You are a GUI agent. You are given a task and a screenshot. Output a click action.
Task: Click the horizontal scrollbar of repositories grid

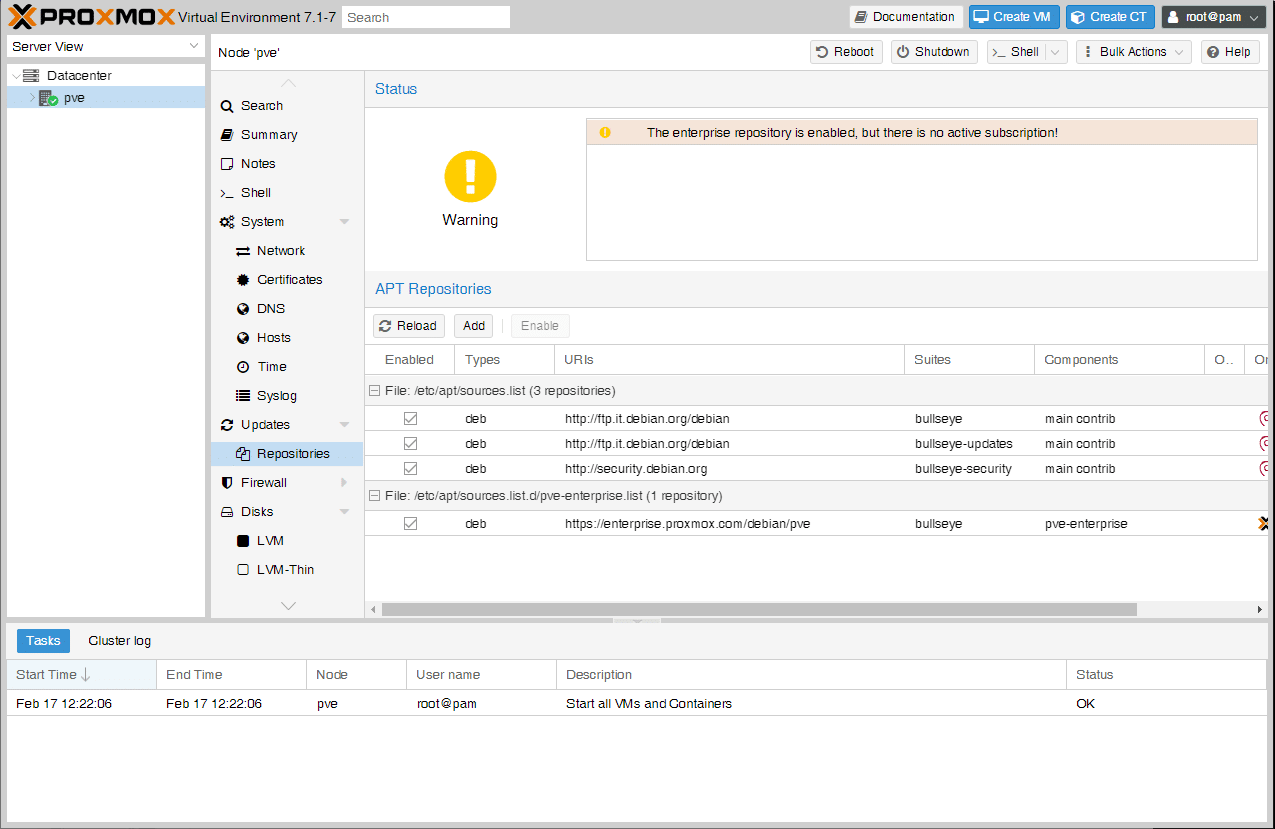pos(759,609)
